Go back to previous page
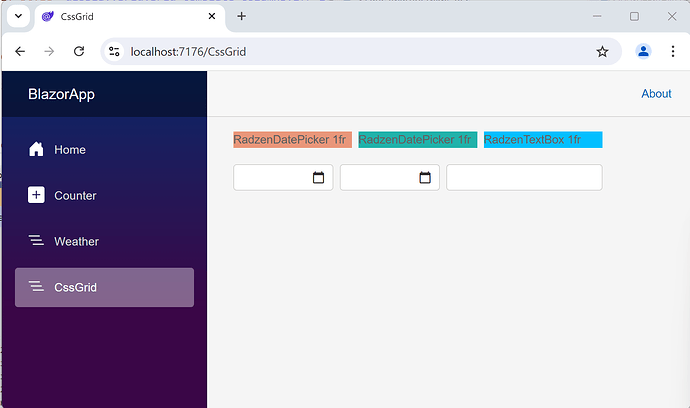Viewport: 690px width, 408px height. coord(21,52)
